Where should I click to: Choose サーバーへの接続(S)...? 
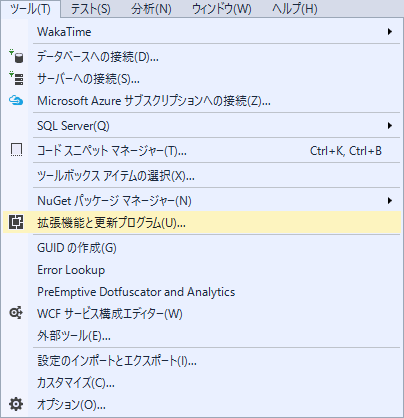(202, 79)
